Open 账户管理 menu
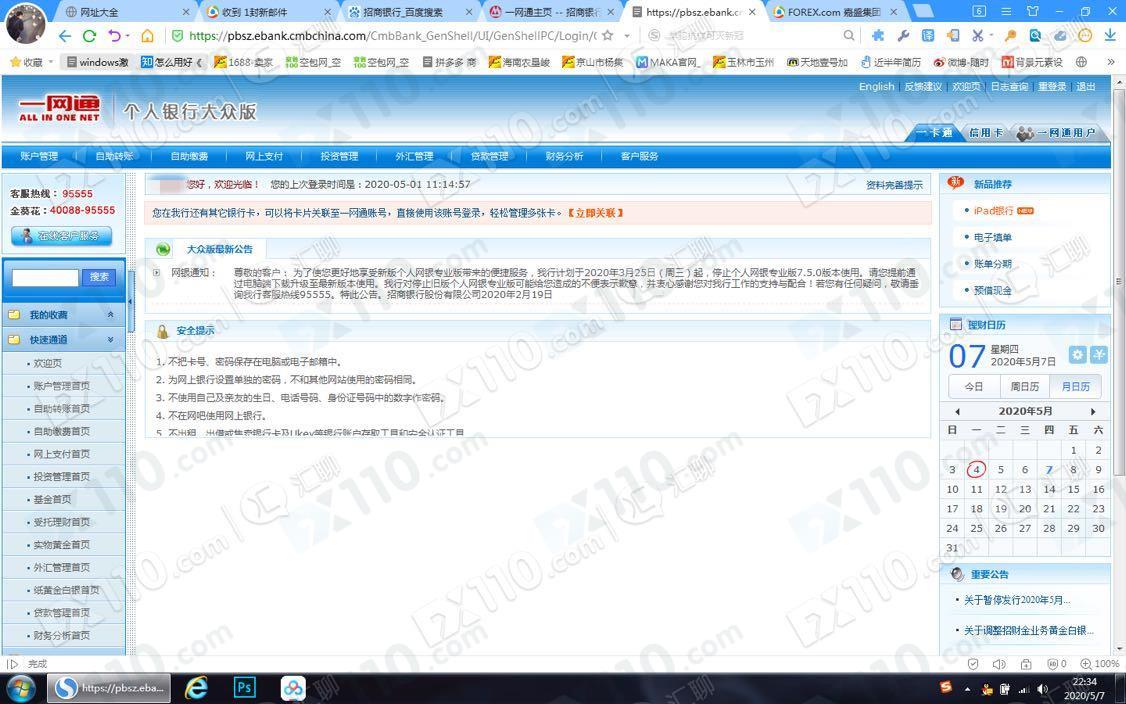Viewport: 1126px width, 704px height. [x=39, y=156]
